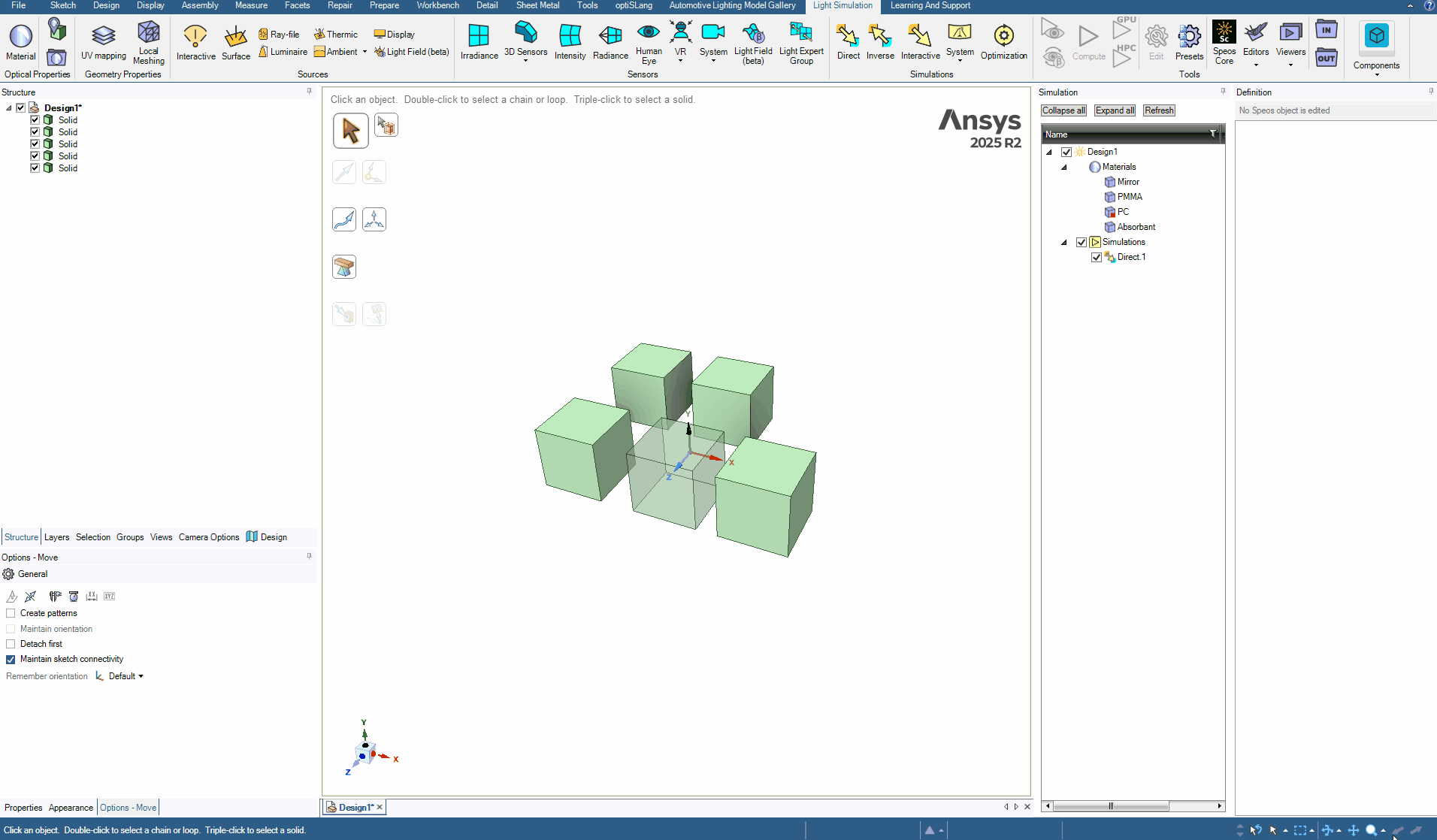1437x840 pixels.
Task: Uncheck the Simulations folder checkbox
Action: [1082, 242]
